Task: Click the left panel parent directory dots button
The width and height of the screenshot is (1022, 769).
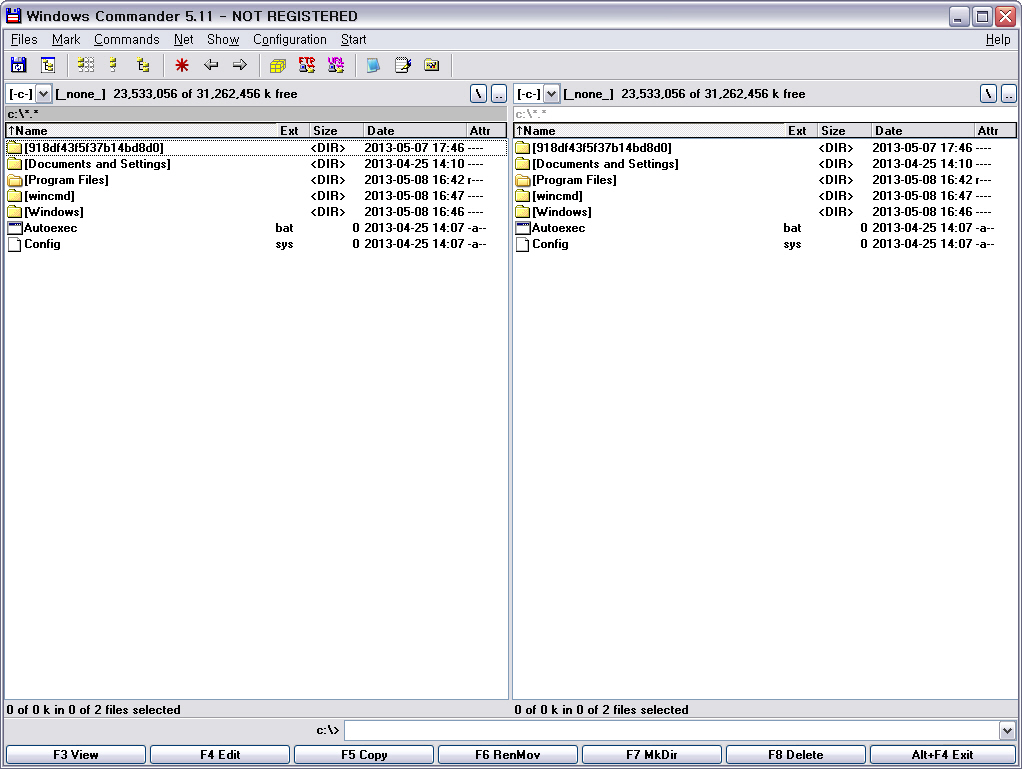Action: point(499,94)
